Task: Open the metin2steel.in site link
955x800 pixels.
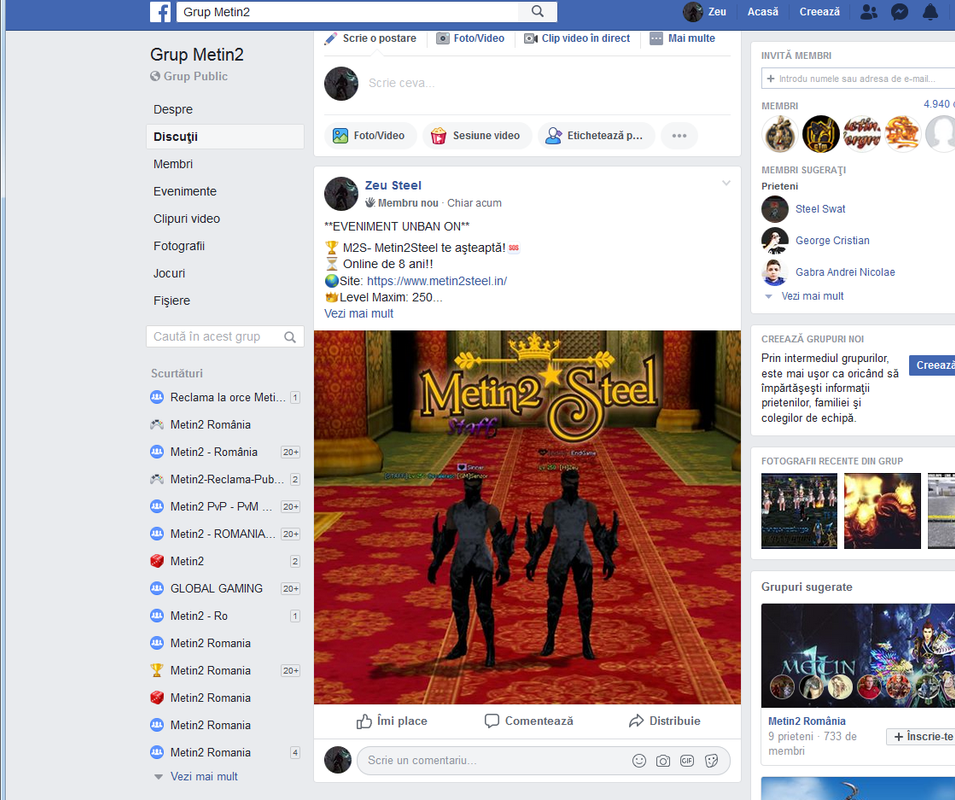Action: (437, 281)
